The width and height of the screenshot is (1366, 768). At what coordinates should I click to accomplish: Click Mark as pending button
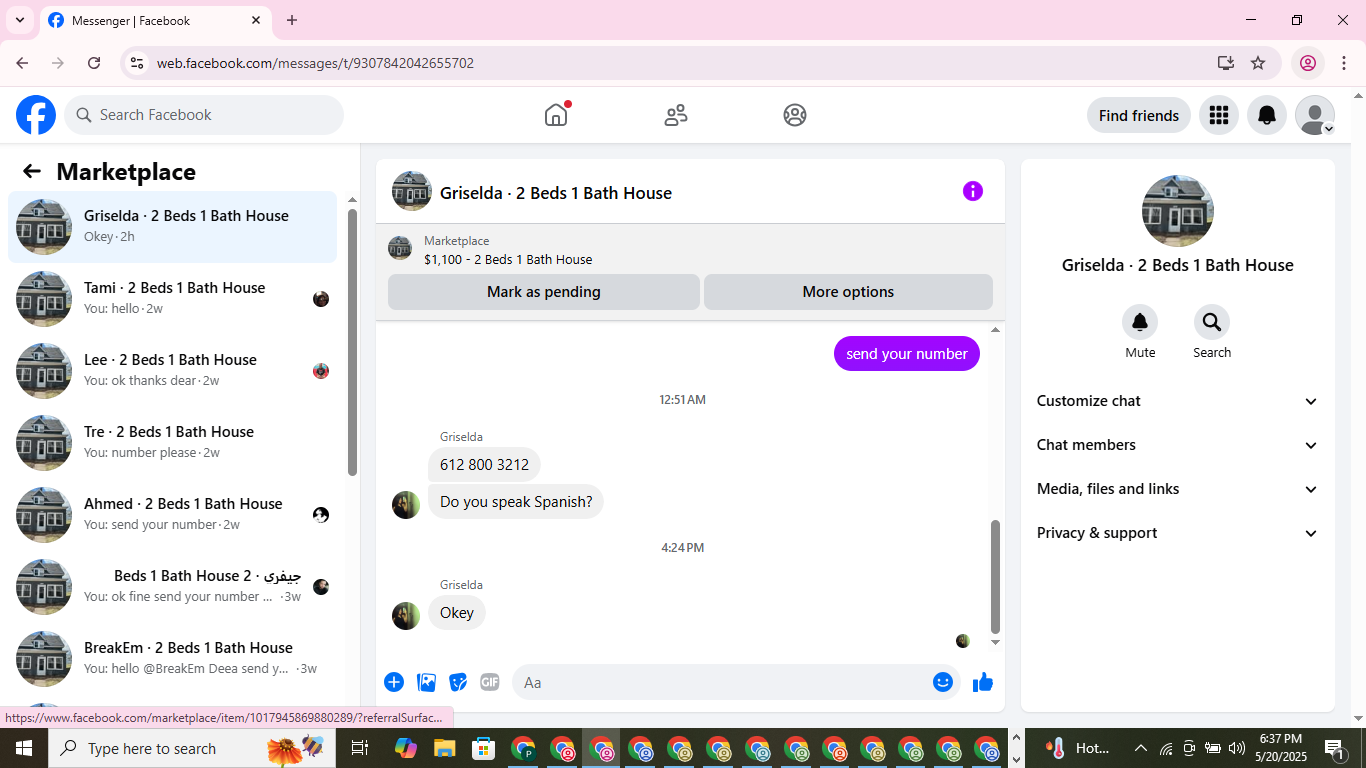[x=544, y=292]
